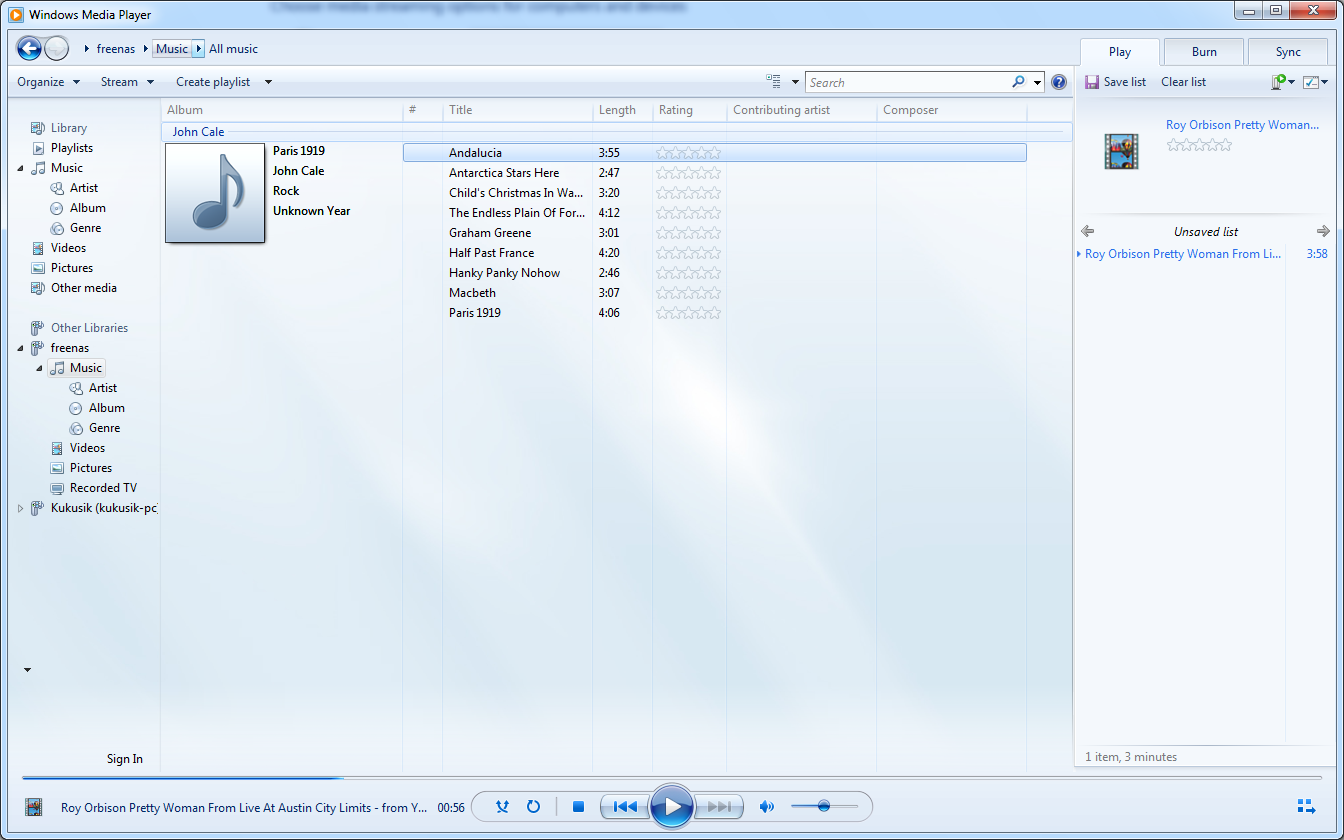Toggle repeat mode
The image size is (1344, 840).
[x=533, y=806]
